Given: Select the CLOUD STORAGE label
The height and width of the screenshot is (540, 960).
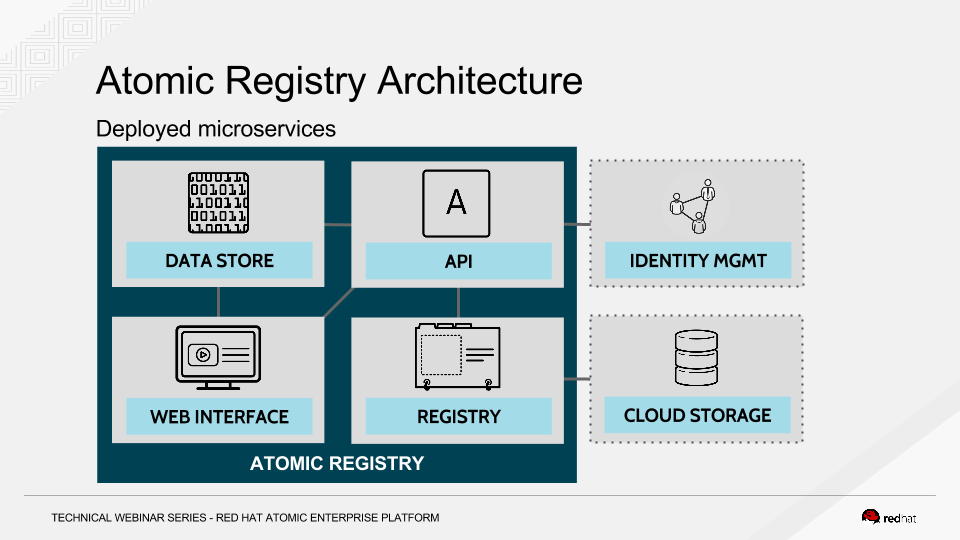Looking at the screenshot, I should (x=697, y=415).
